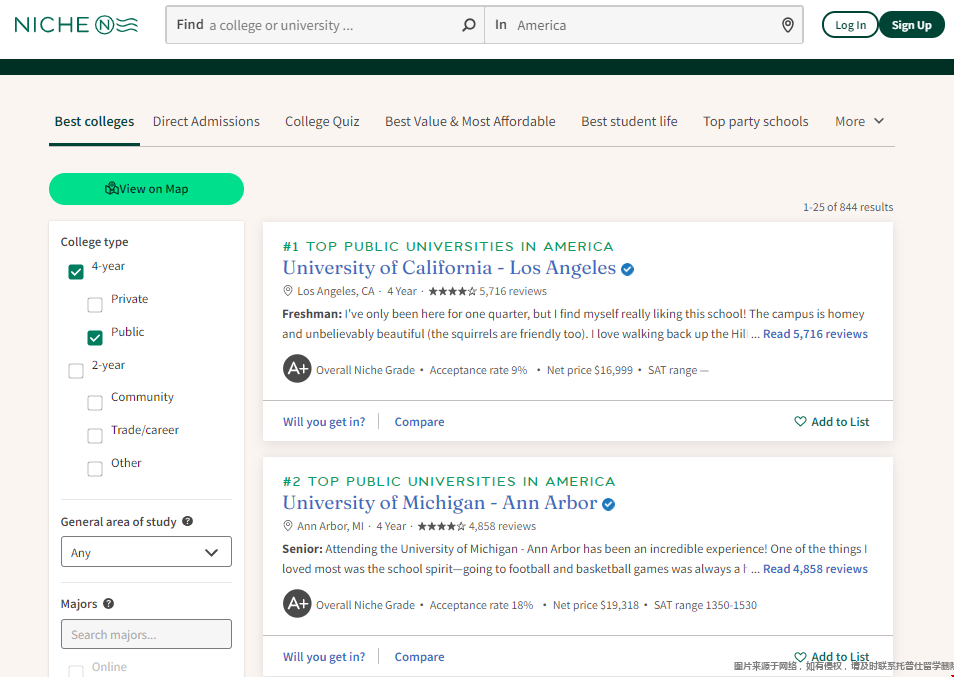Click the Acceptance rate 18% text
This screenshot has height=677, width=954.
(481, 605)
